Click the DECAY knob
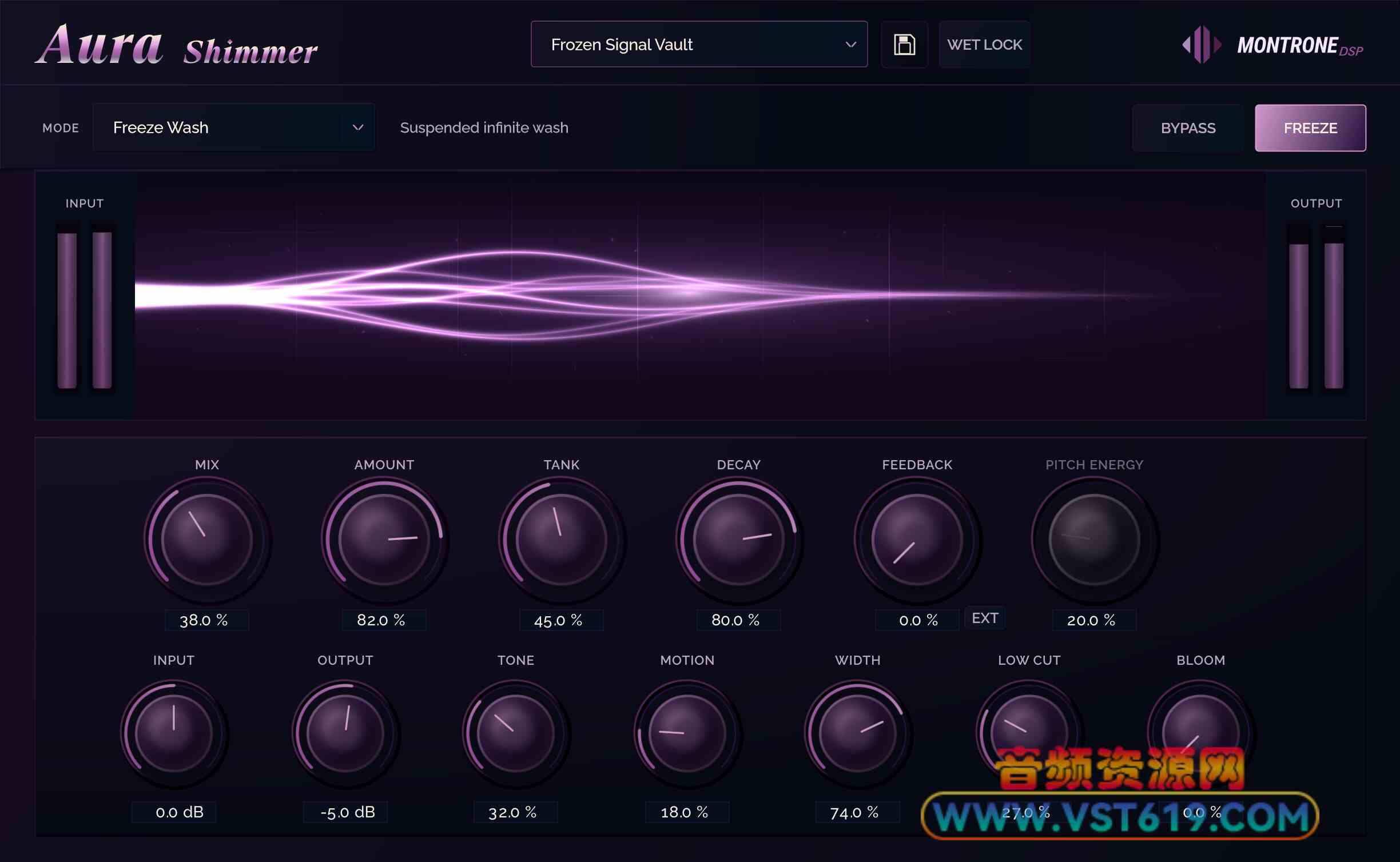Image resolution: width=1400 pixels, height=862 pixels. click(738, 540)
